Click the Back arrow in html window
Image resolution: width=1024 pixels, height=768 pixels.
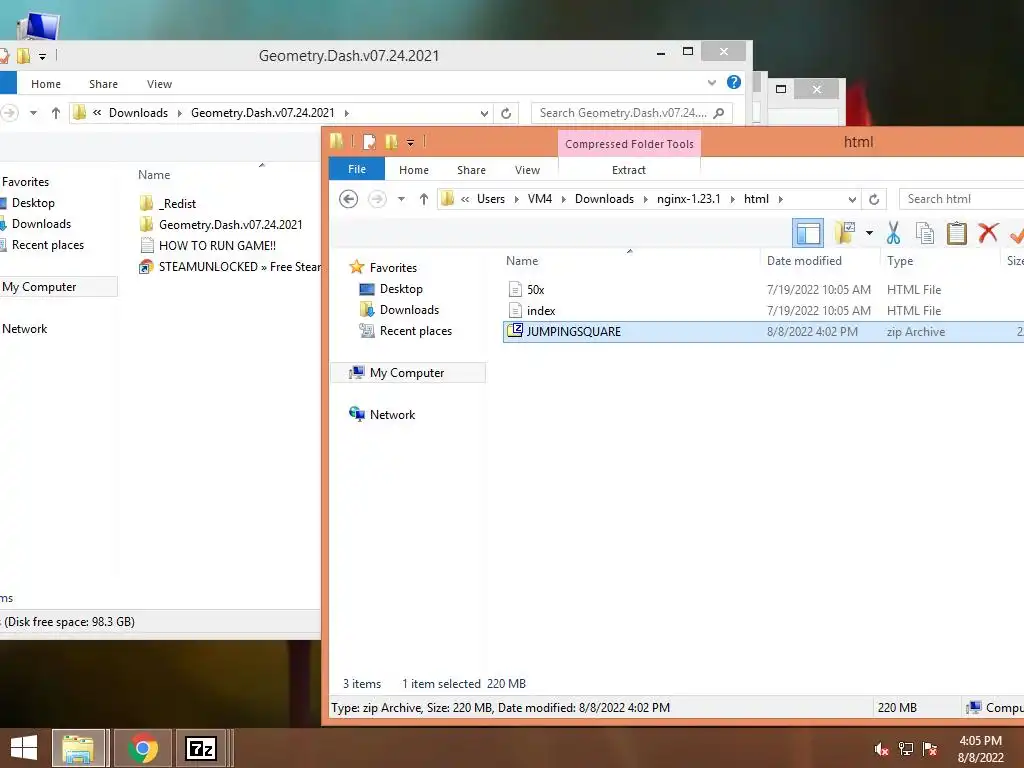pos(349,199)
